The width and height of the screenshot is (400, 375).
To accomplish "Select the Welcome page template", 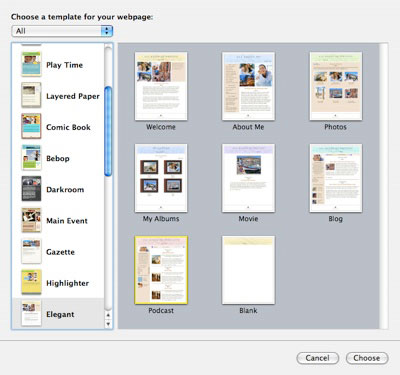I will click(x=161, y=86).
